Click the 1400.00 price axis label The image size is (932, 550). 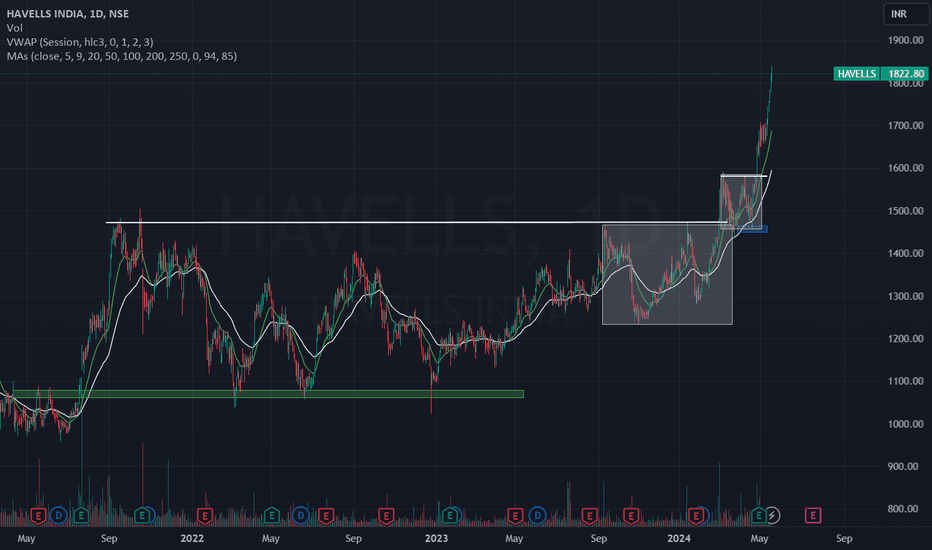click(x=906, y=253)
